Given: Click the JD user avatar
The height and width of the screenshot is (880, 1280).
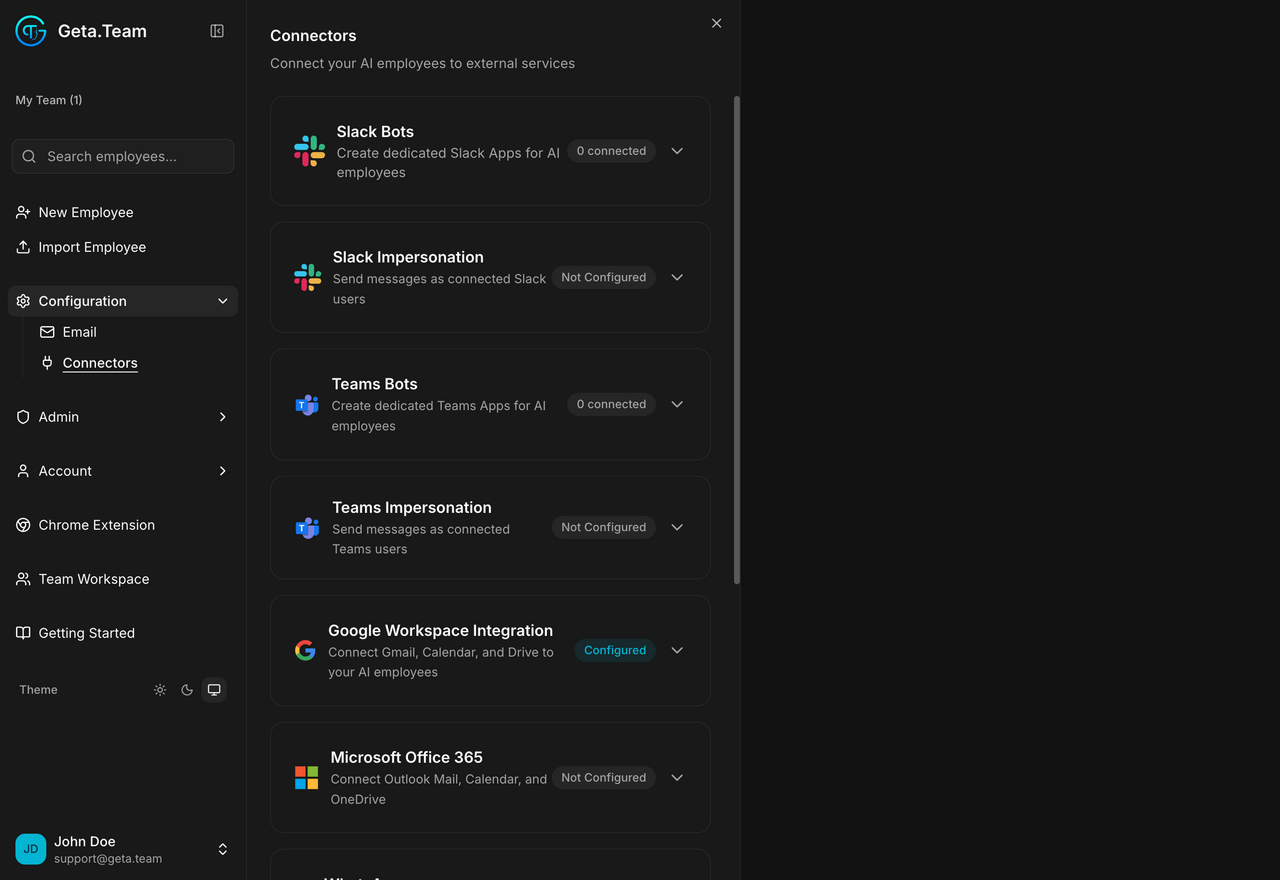Looking at the screenshot, I should point(31,849).
